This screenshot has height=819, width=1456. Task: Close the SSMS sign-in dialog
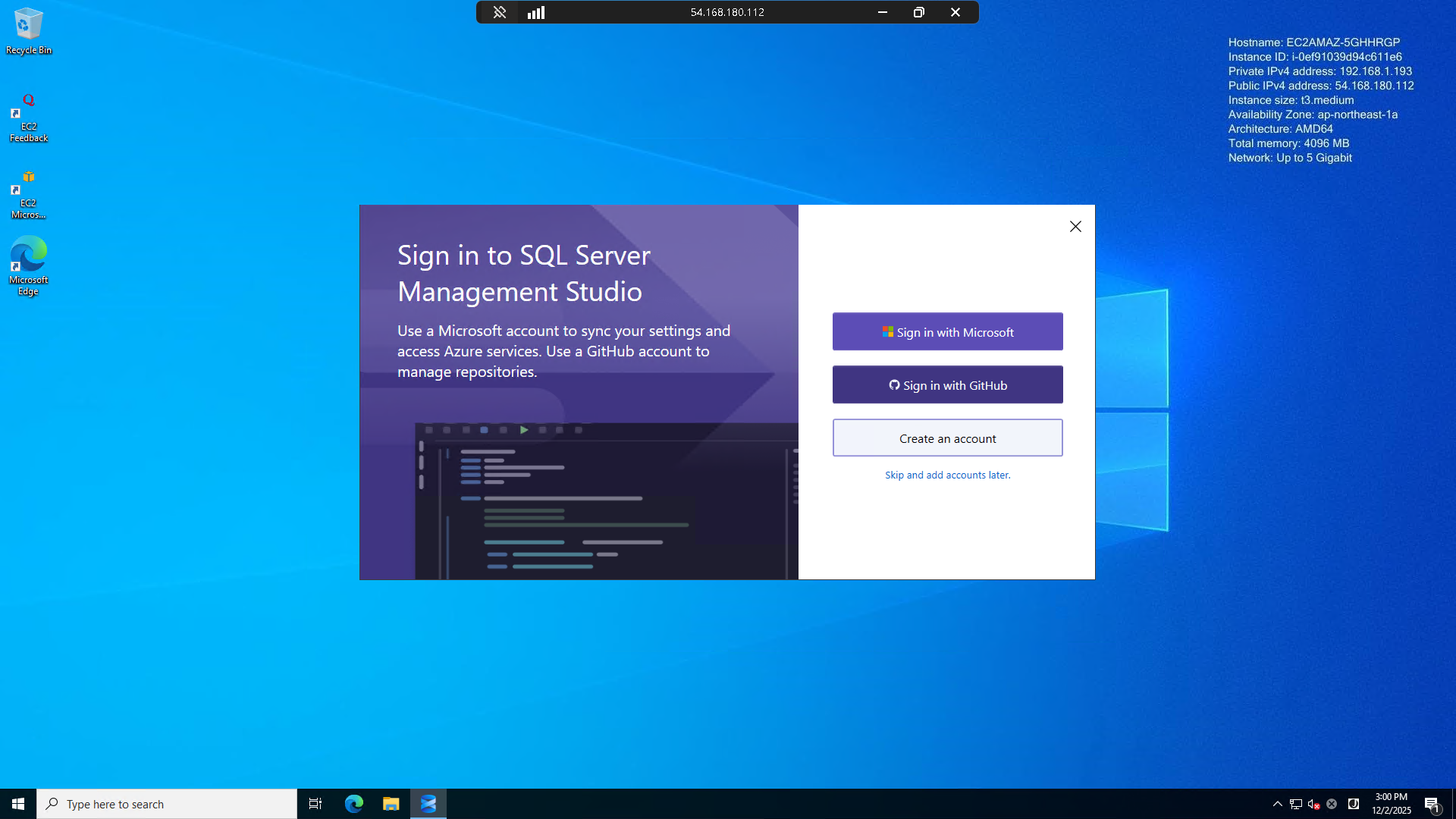(x=1075, y=227)
